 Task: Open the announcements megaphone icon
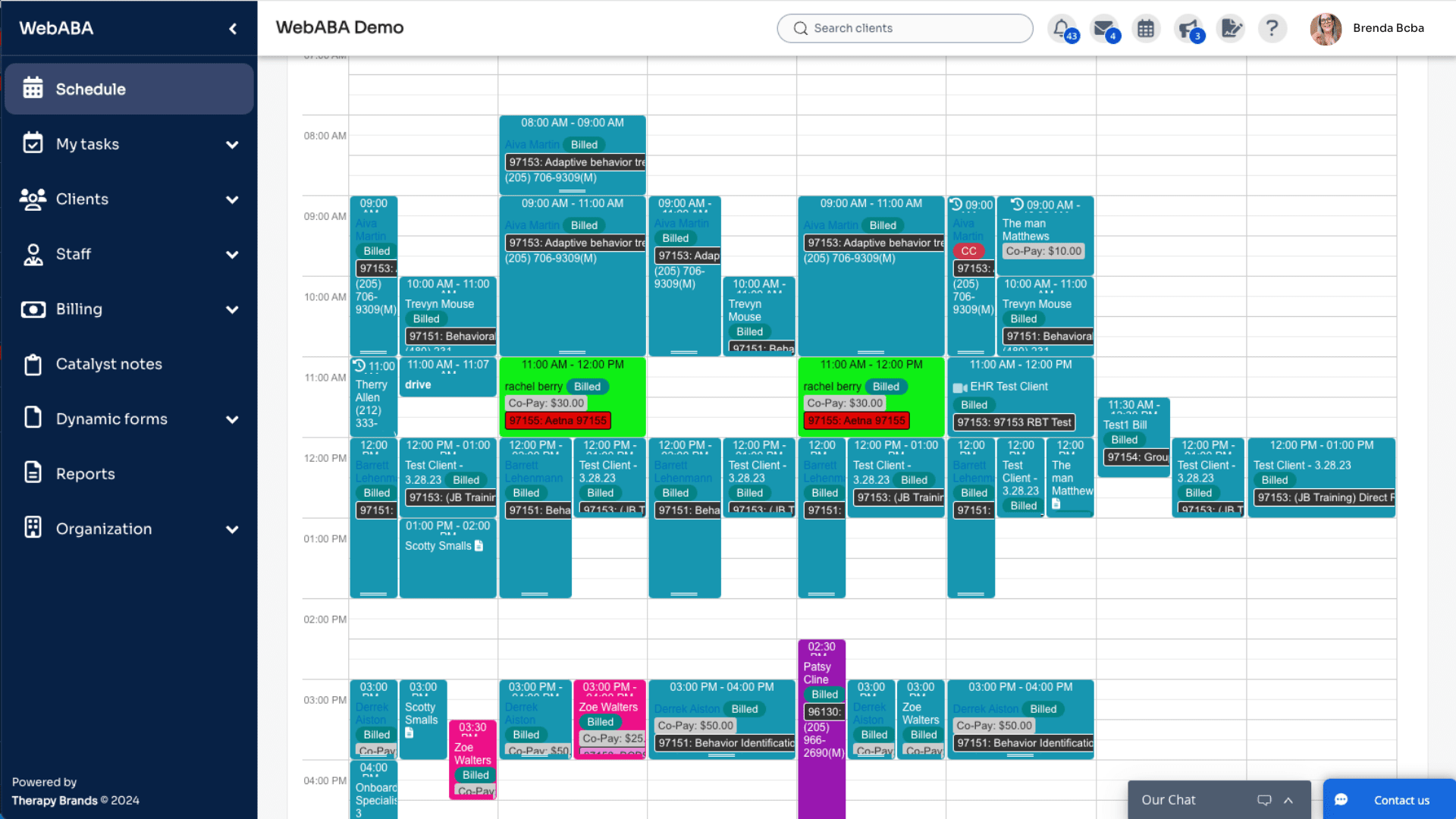point(1188,29)
